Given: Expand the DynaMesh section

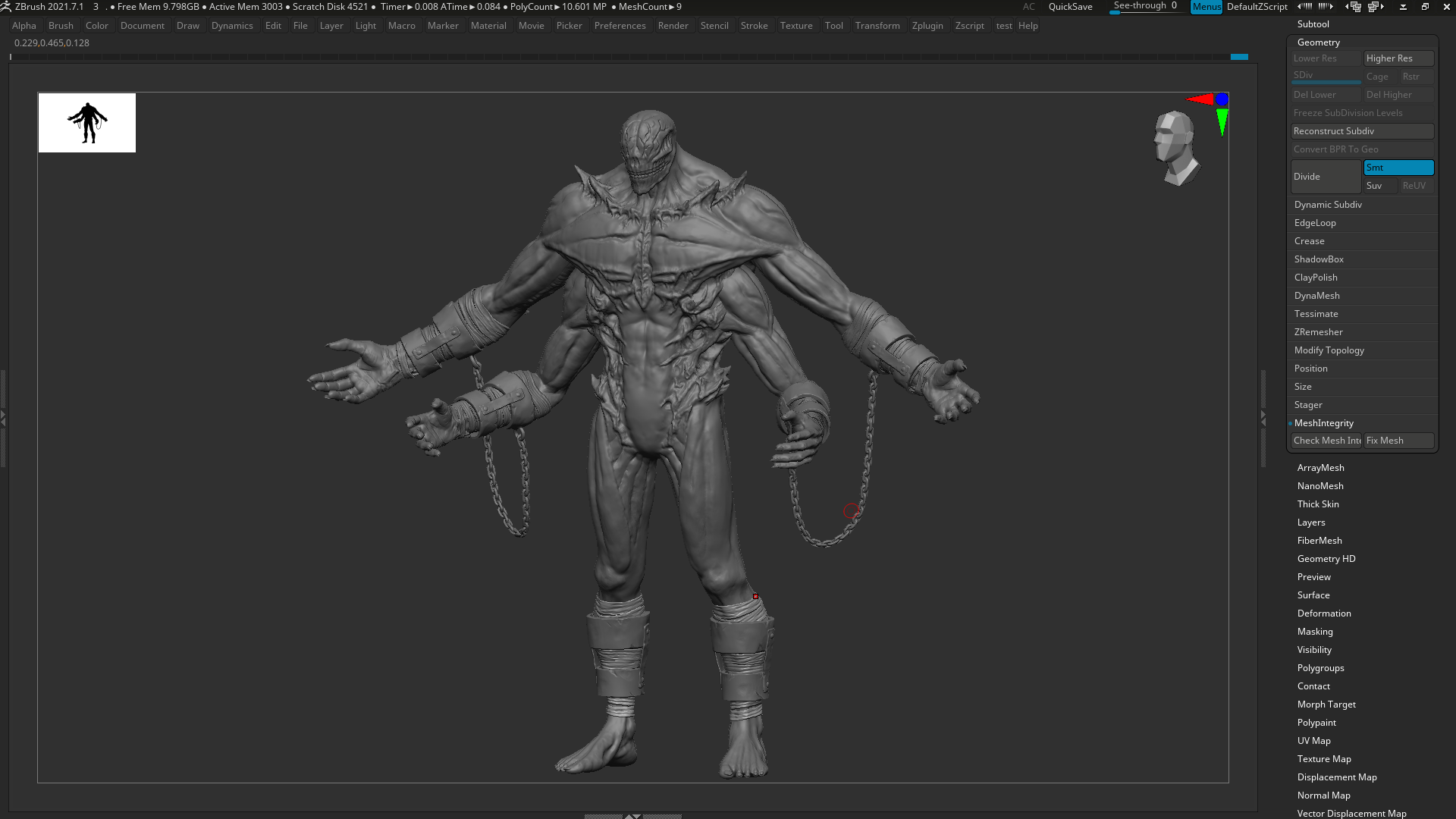Looking at the screenshot, I should click(1316, 296).
